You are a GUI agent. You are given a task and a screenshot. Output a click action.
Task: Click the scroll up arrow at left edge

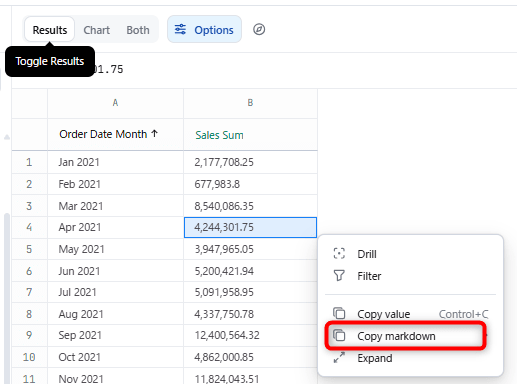point(7,137)
